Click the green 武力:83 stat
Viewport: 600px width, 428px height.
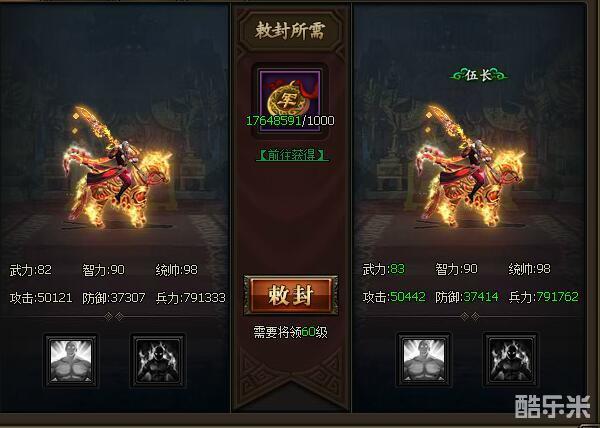pos(384,269)
